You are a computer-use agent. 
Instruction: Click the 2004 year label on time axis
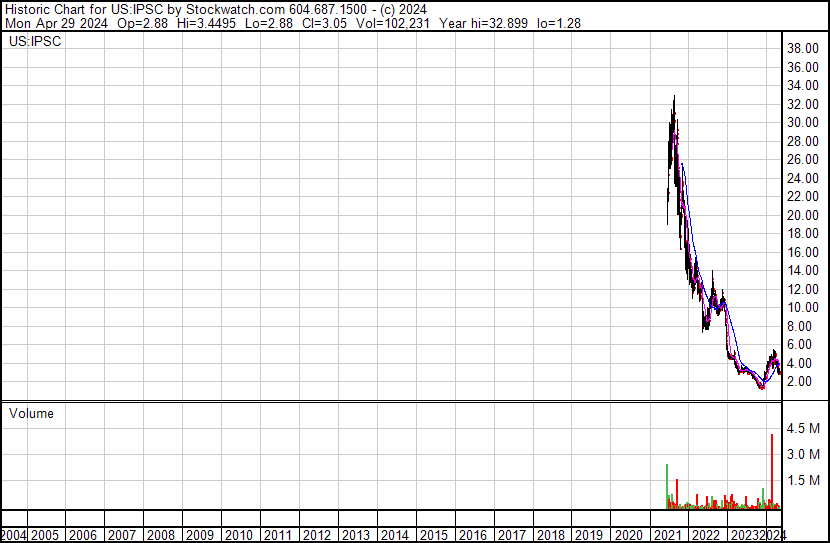click(x=14, y=535)
